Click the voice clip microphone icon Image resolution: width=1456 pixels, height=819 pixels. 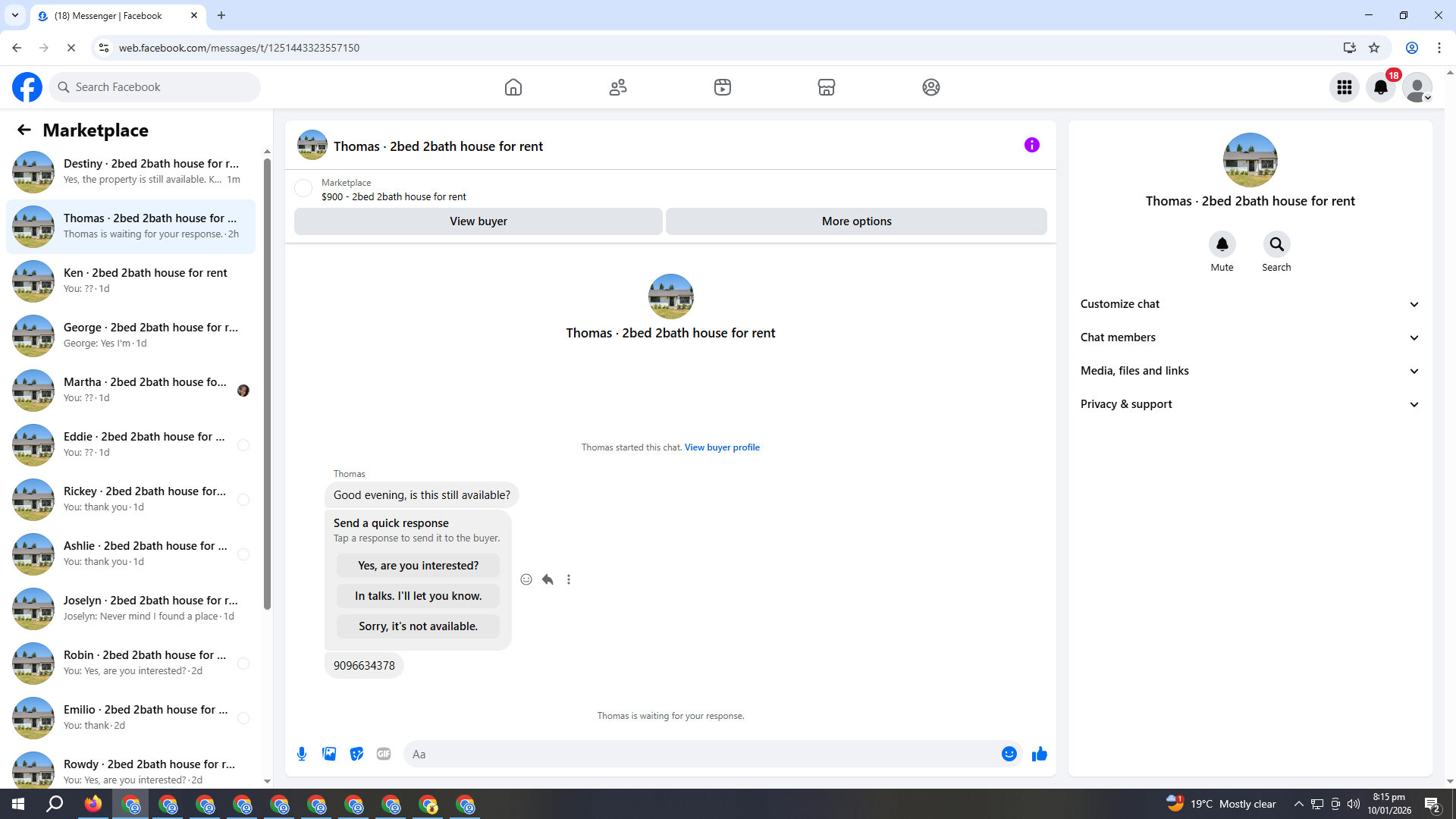click(302, 754)
